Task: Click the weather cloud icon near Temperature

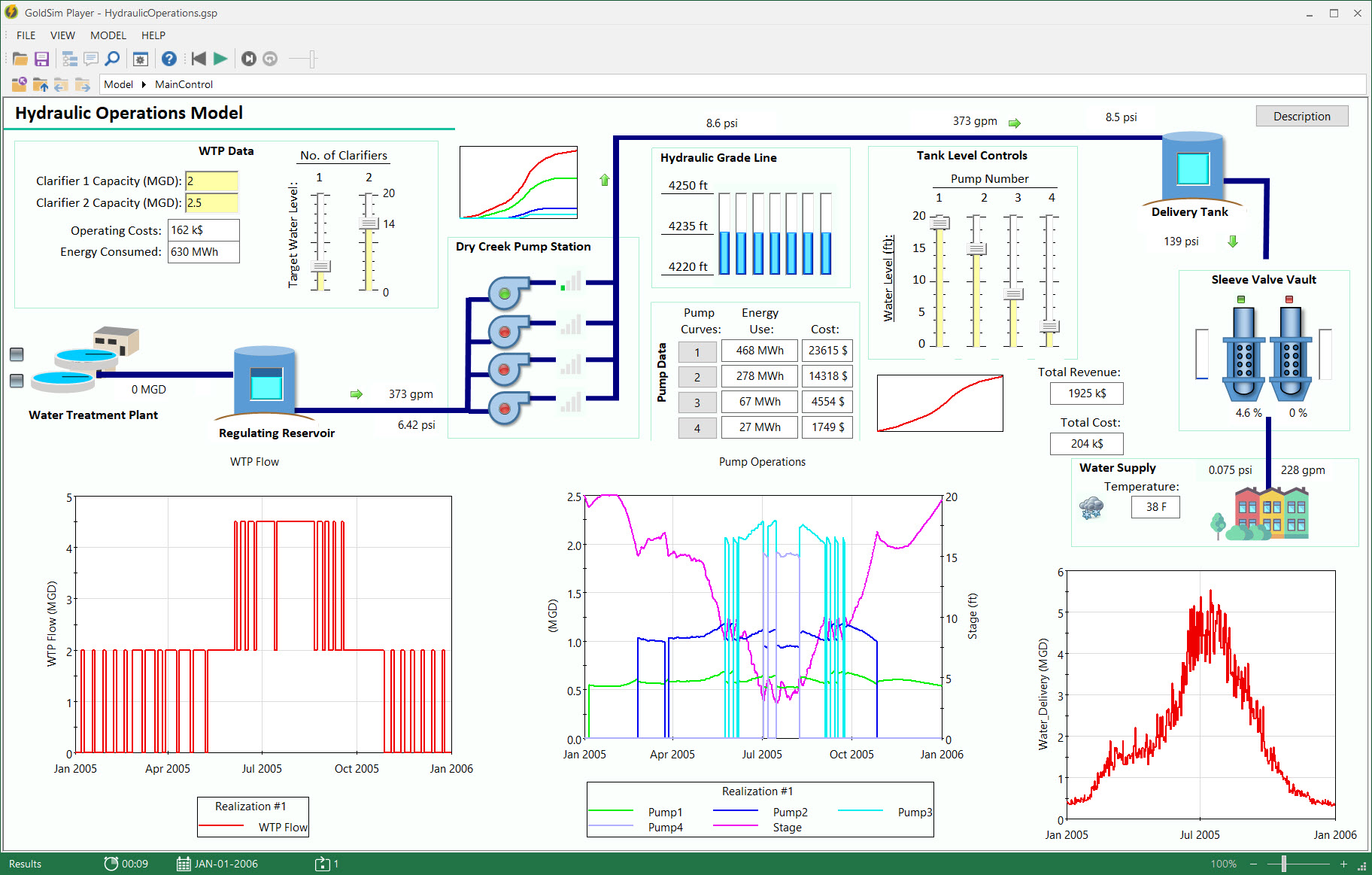Action: [1091, 509]
